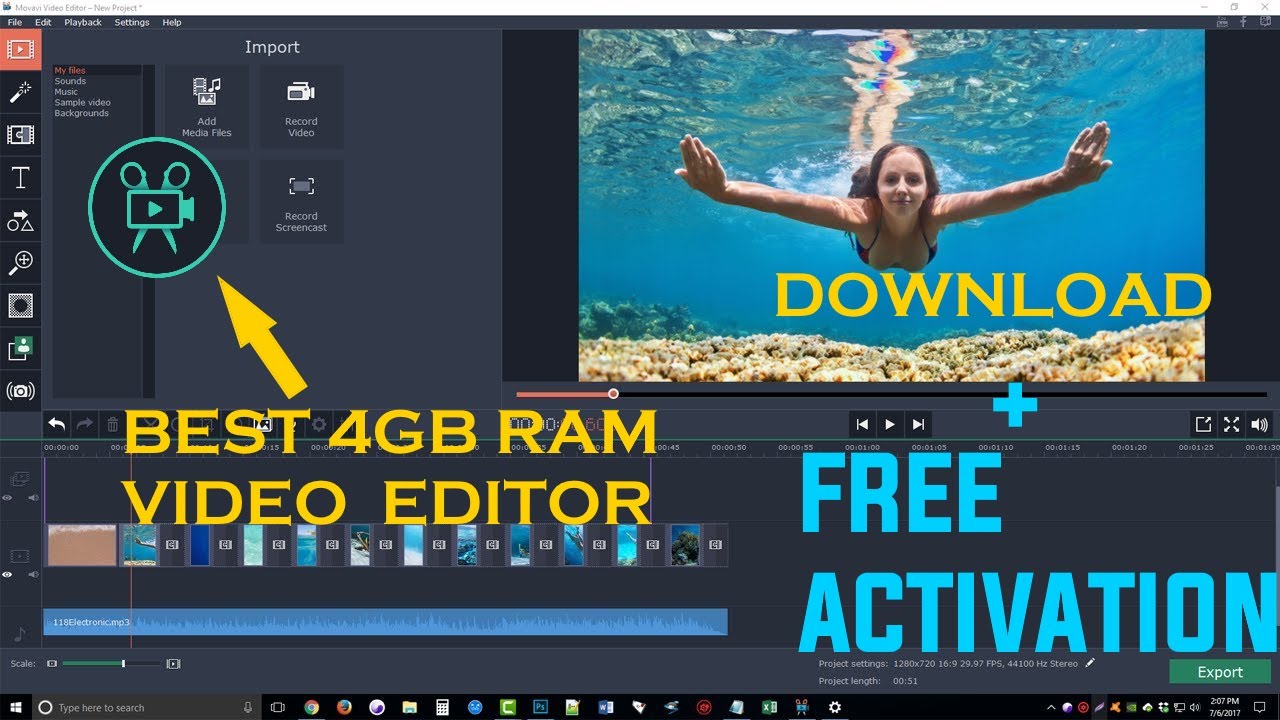Open Calculator from the taskbar

442,707
